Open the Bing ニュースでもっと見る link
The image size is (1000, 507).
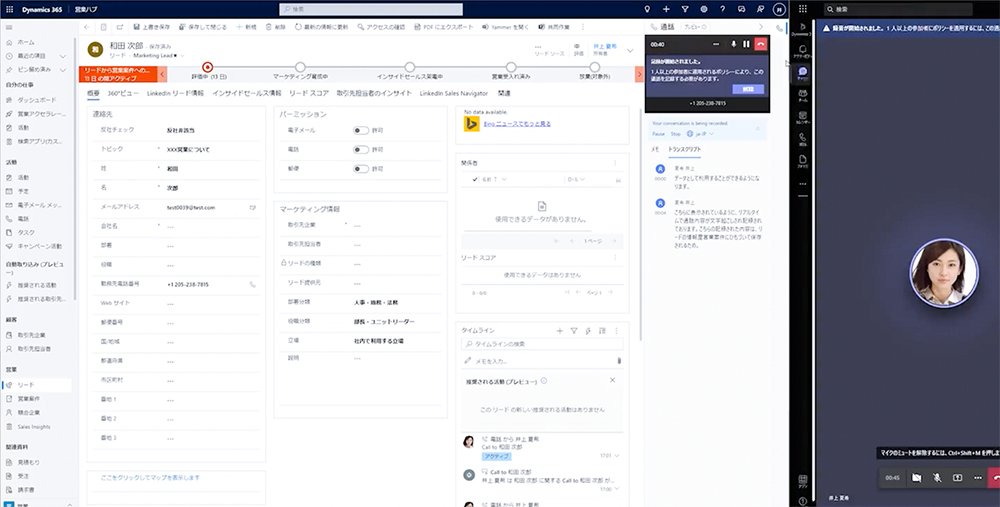[x=517, y=124]
